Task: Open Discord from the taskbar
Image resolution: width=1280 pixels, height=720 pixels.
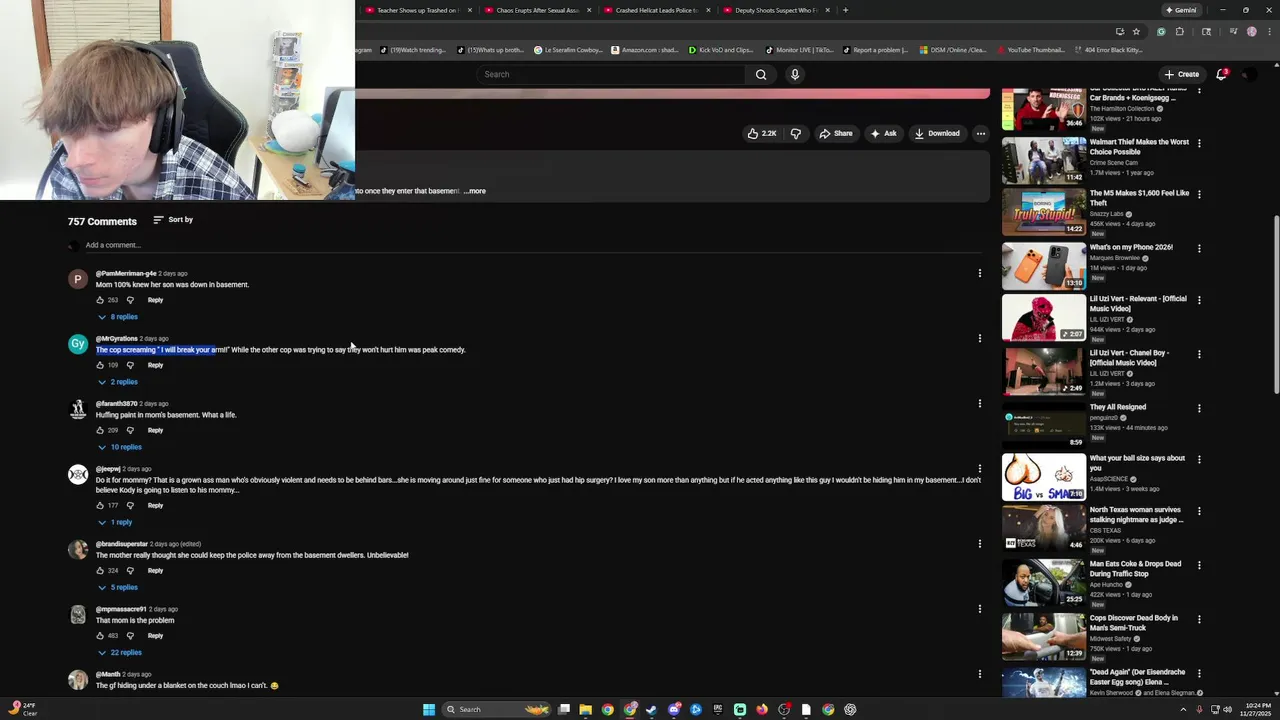Action: (x=675, y=709)
